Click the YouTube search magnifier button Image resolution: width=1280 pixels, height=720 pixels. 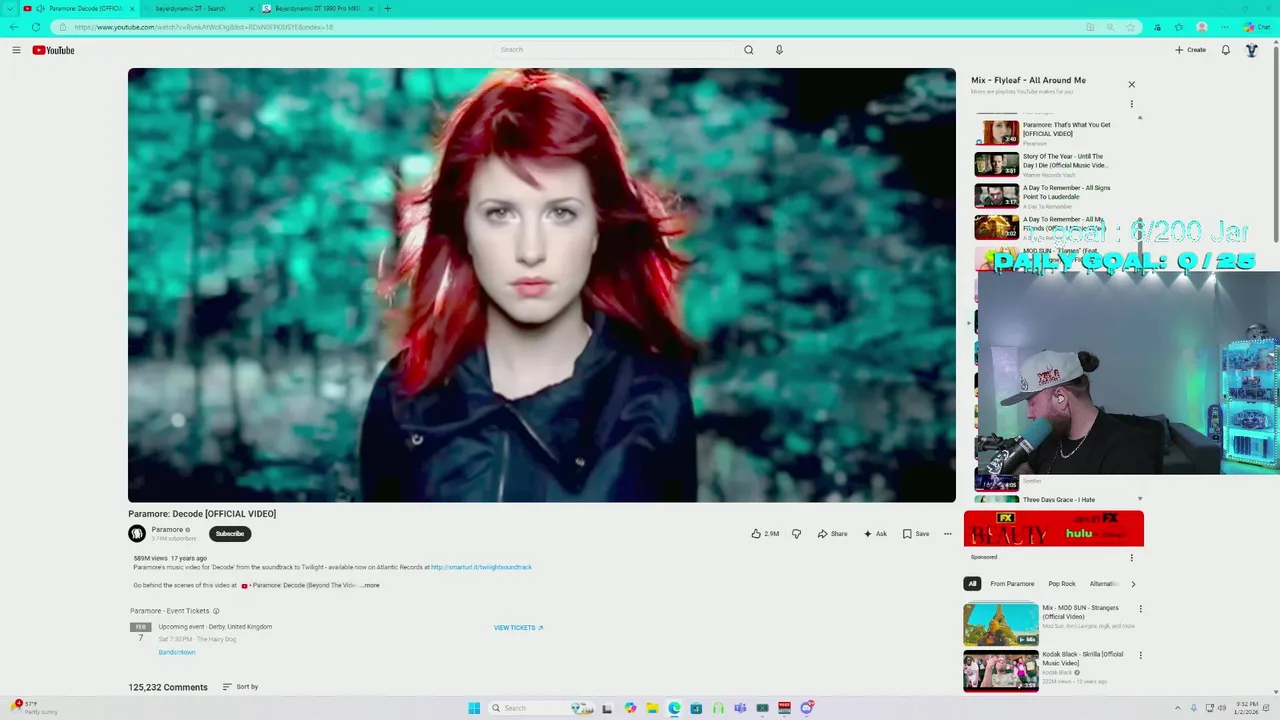click(x=748, y=50)
